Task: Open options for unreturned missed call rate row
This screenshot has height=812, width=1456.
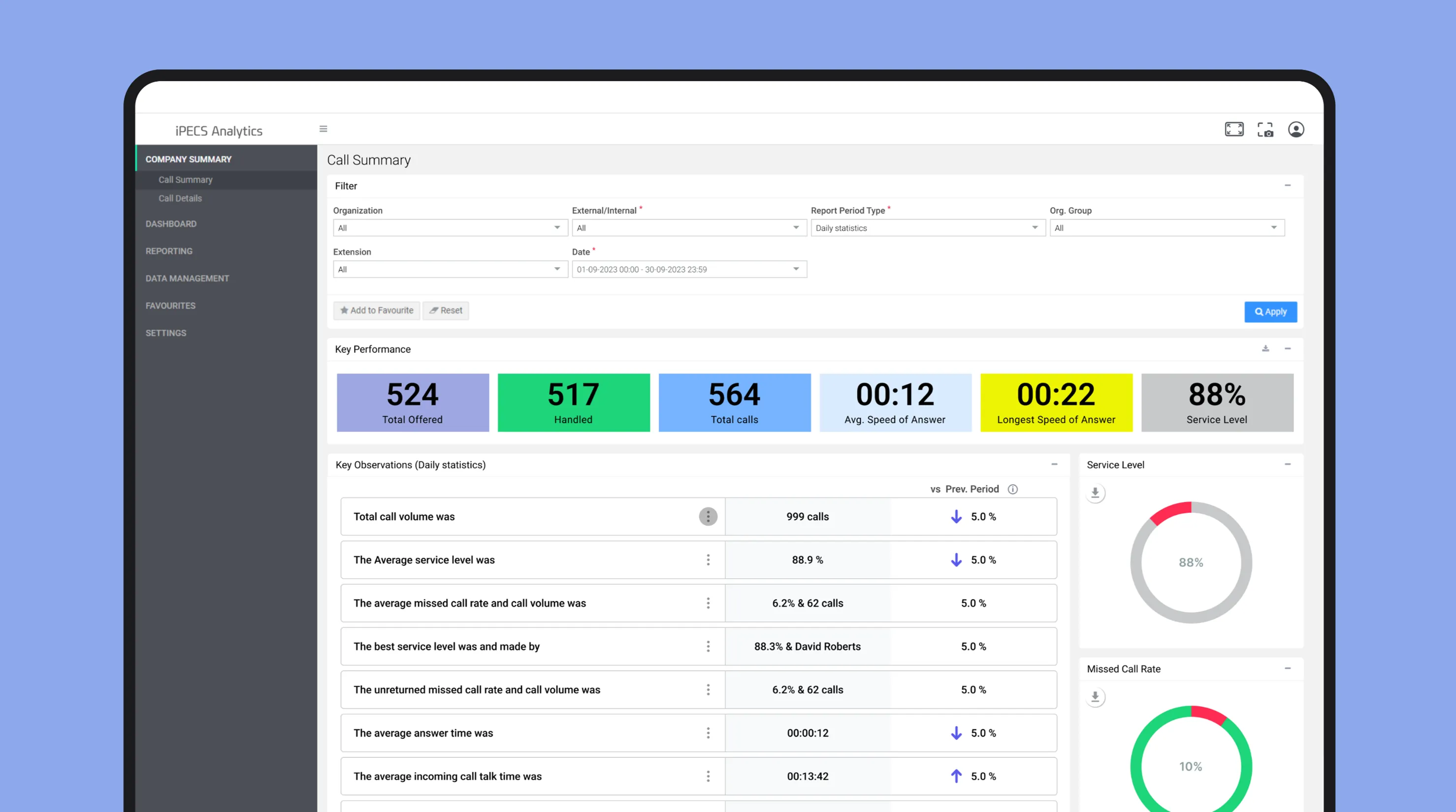Action: click(x=708, y=689)
